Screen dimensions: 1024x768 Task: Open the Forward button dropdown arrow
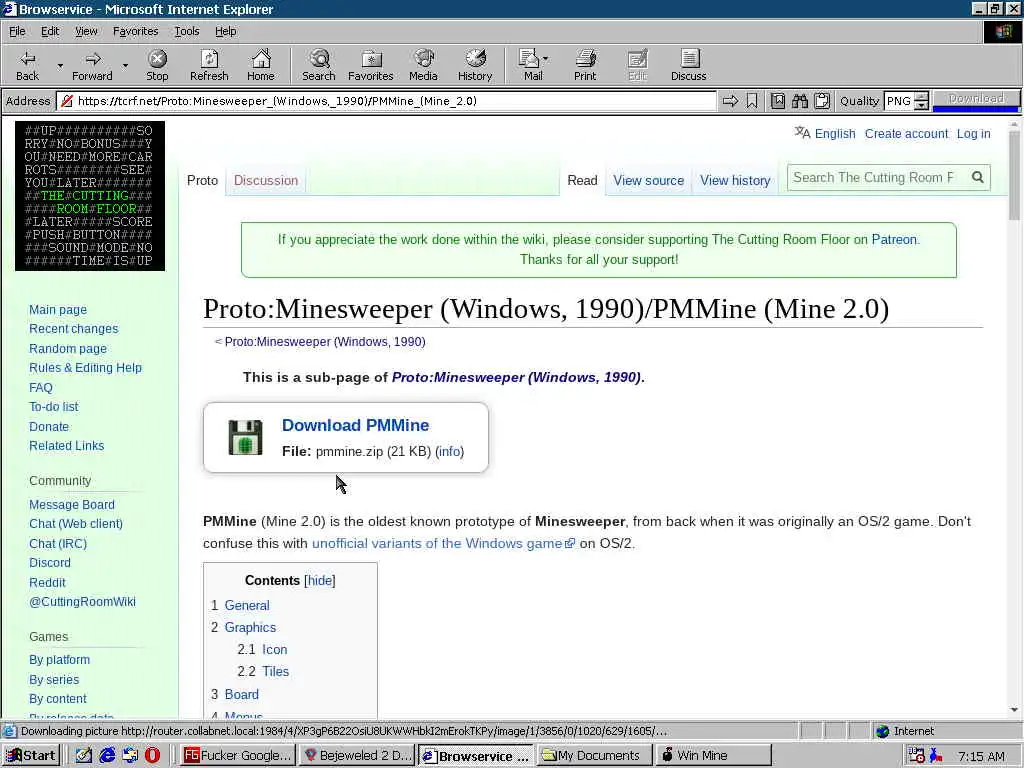125,65
